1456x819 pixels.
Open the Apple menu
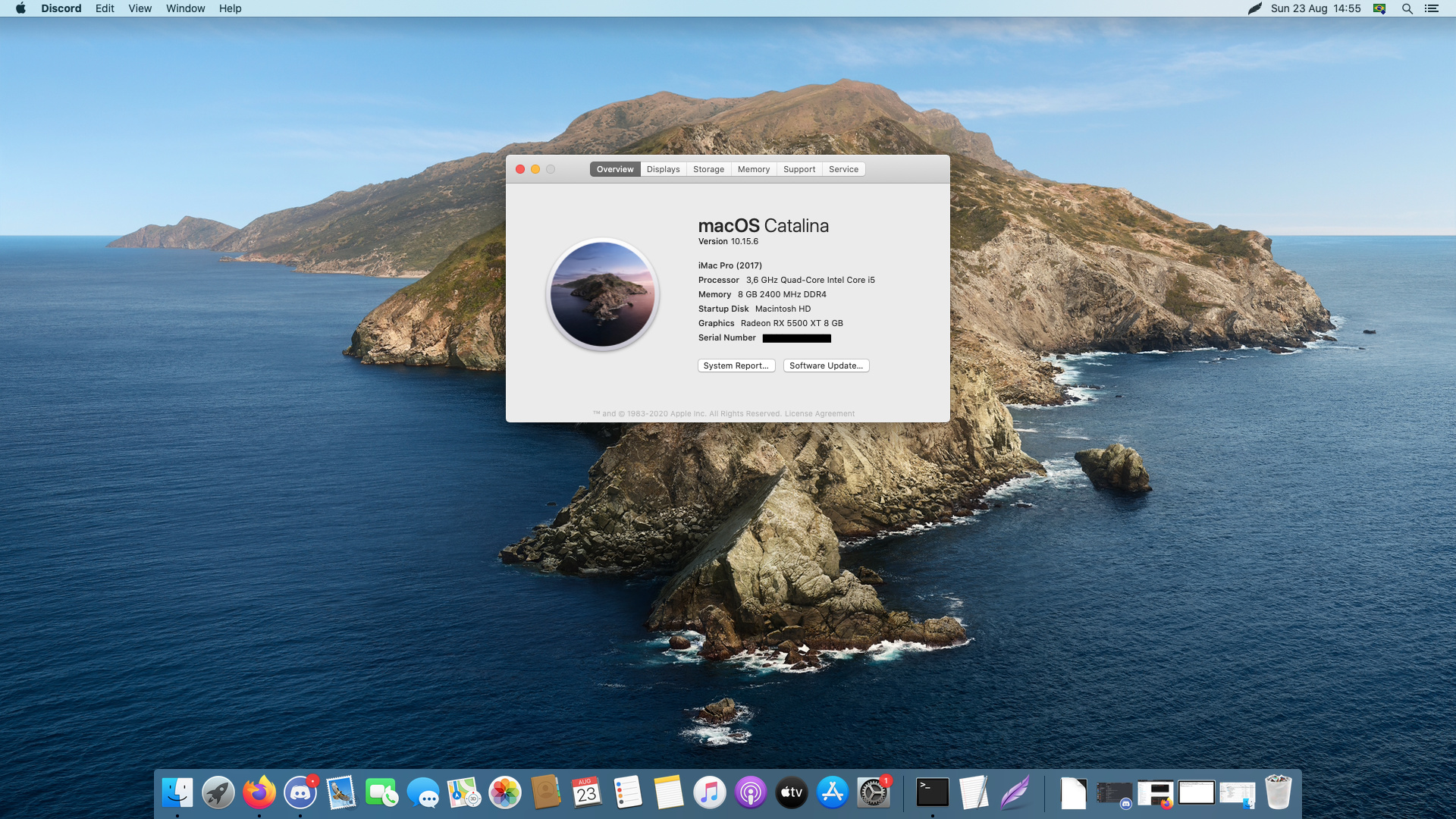coord(20,8)
